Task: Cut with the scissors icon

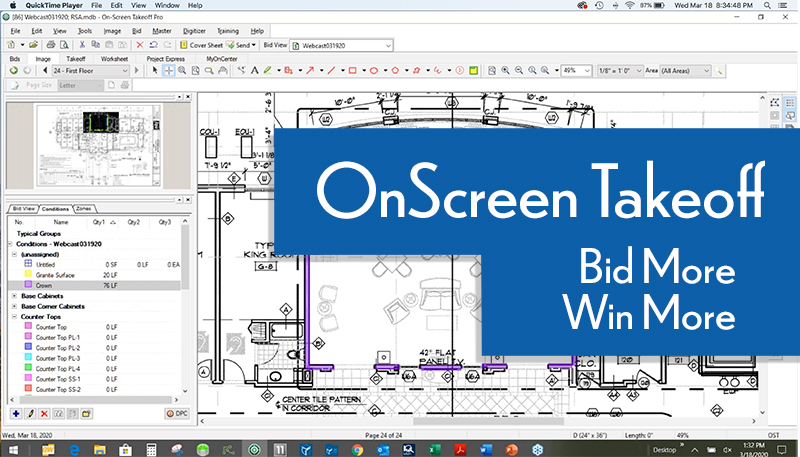Action: (82, 45)
